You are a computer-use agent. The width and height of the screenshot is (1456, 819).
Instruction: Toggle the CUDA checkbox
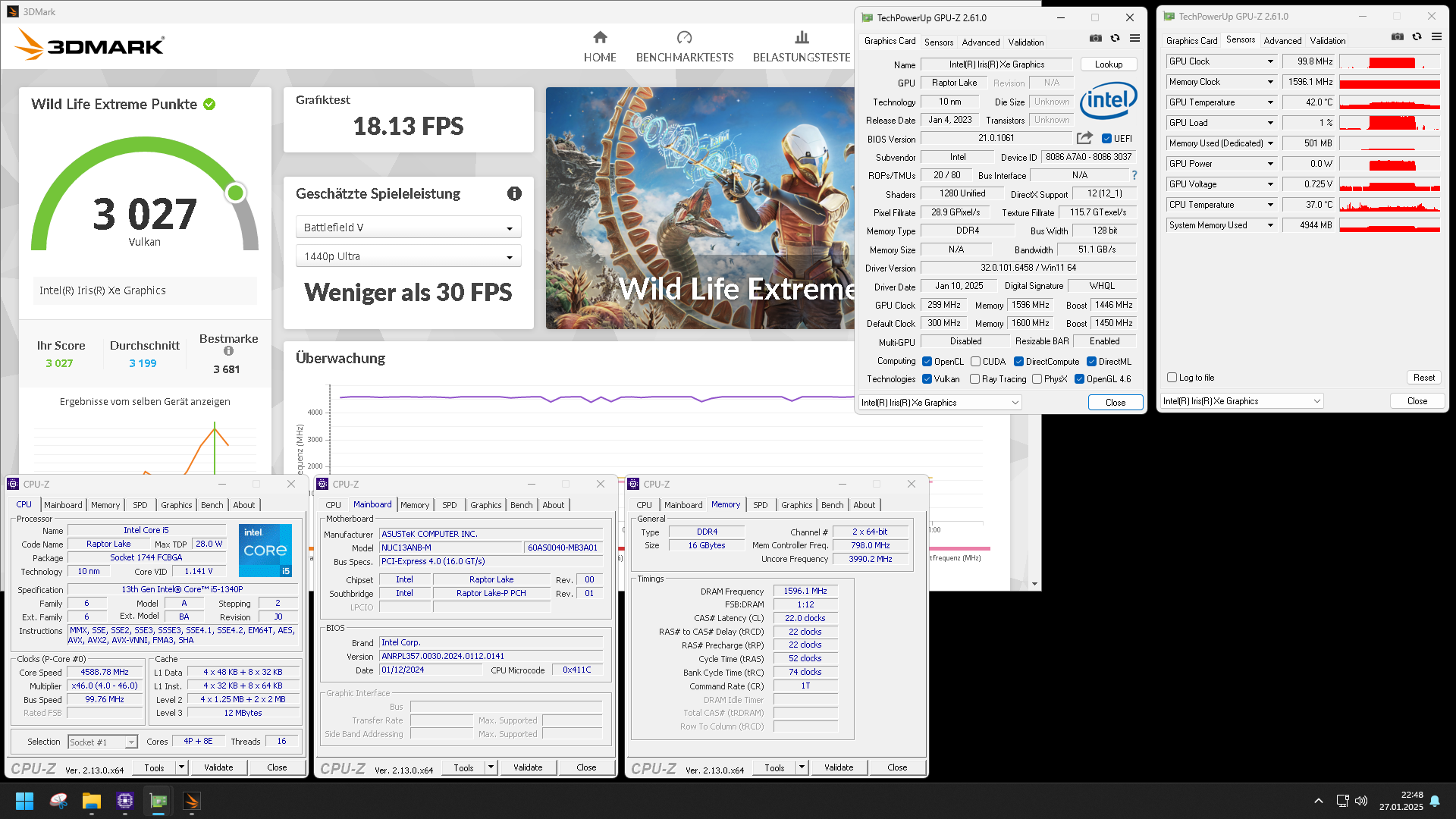975,362
